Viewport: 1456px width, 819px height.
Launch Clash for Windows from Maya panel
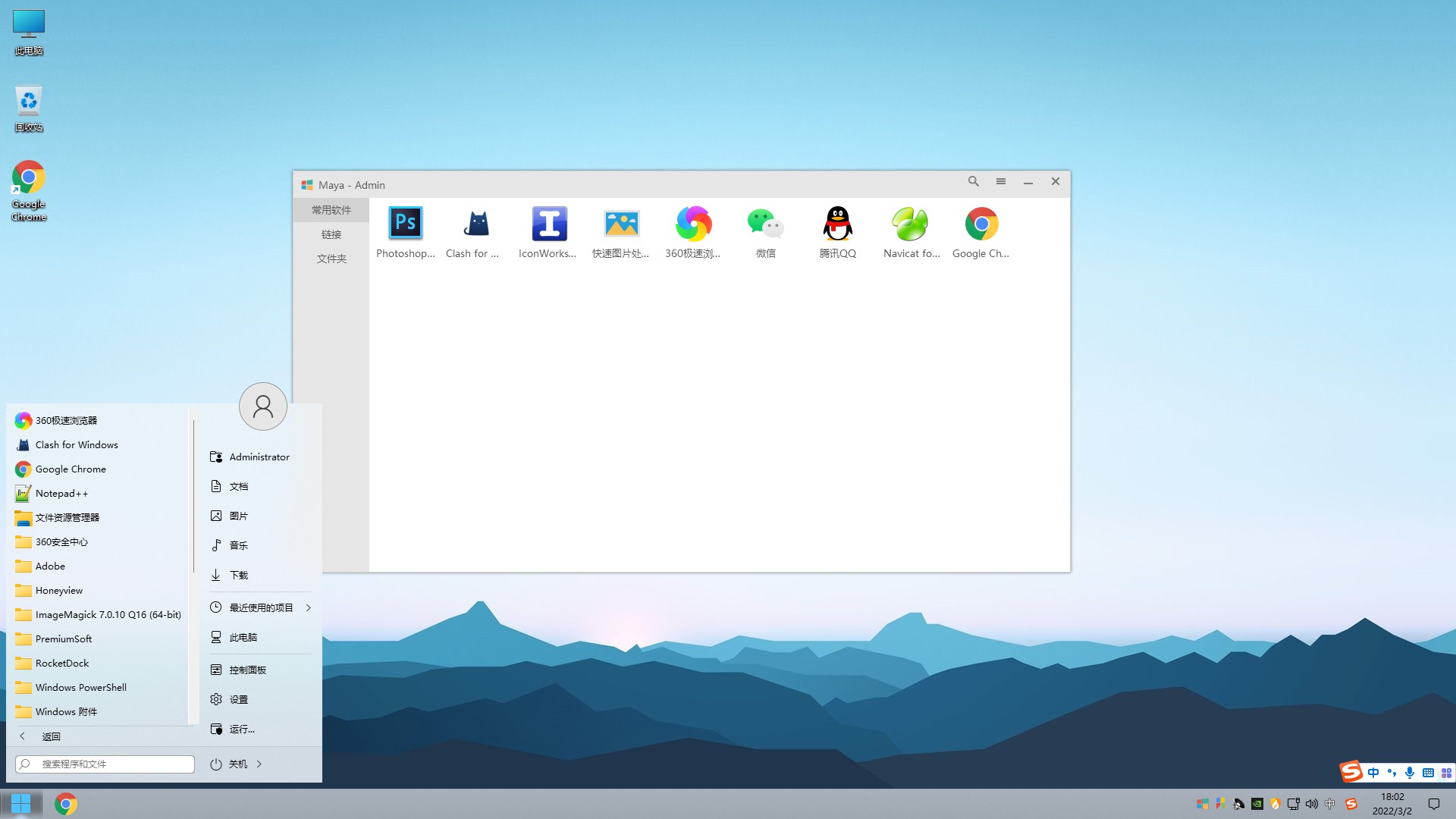pyautogui.click(x=475, y=224)
